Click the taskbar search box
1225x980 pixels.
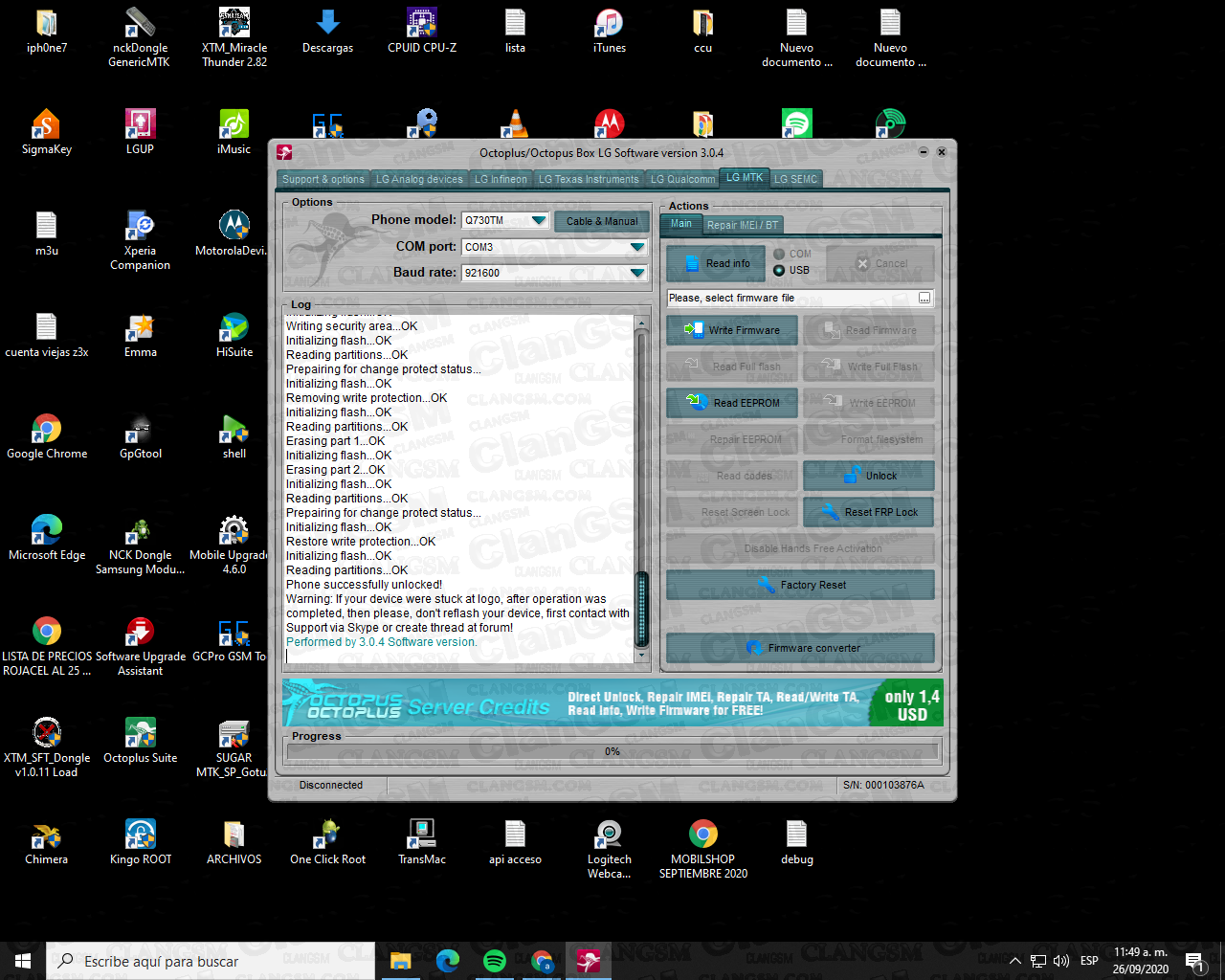tap(211, 961)
